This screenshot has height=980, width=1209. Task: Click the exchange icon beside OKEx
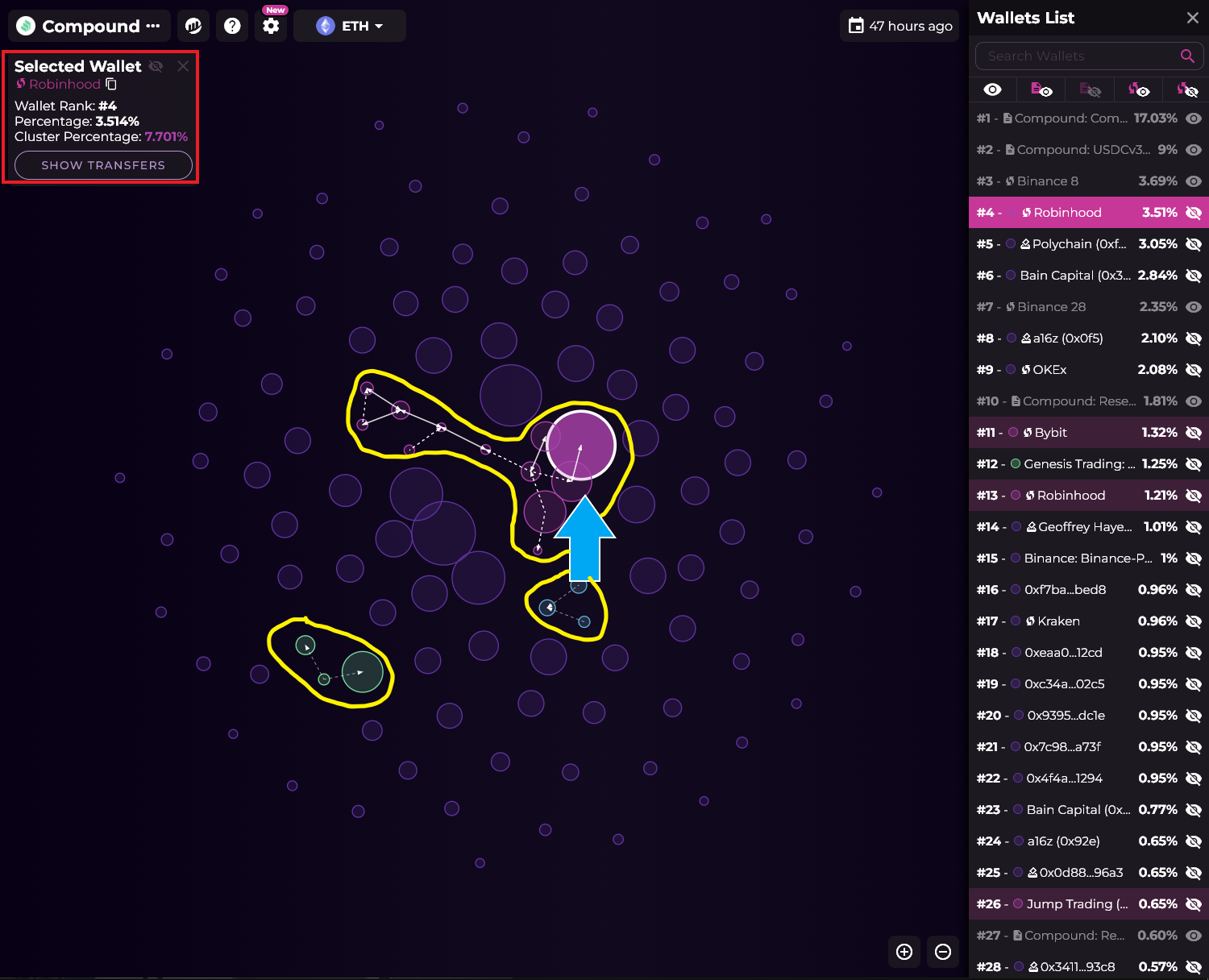[1026, 370]
